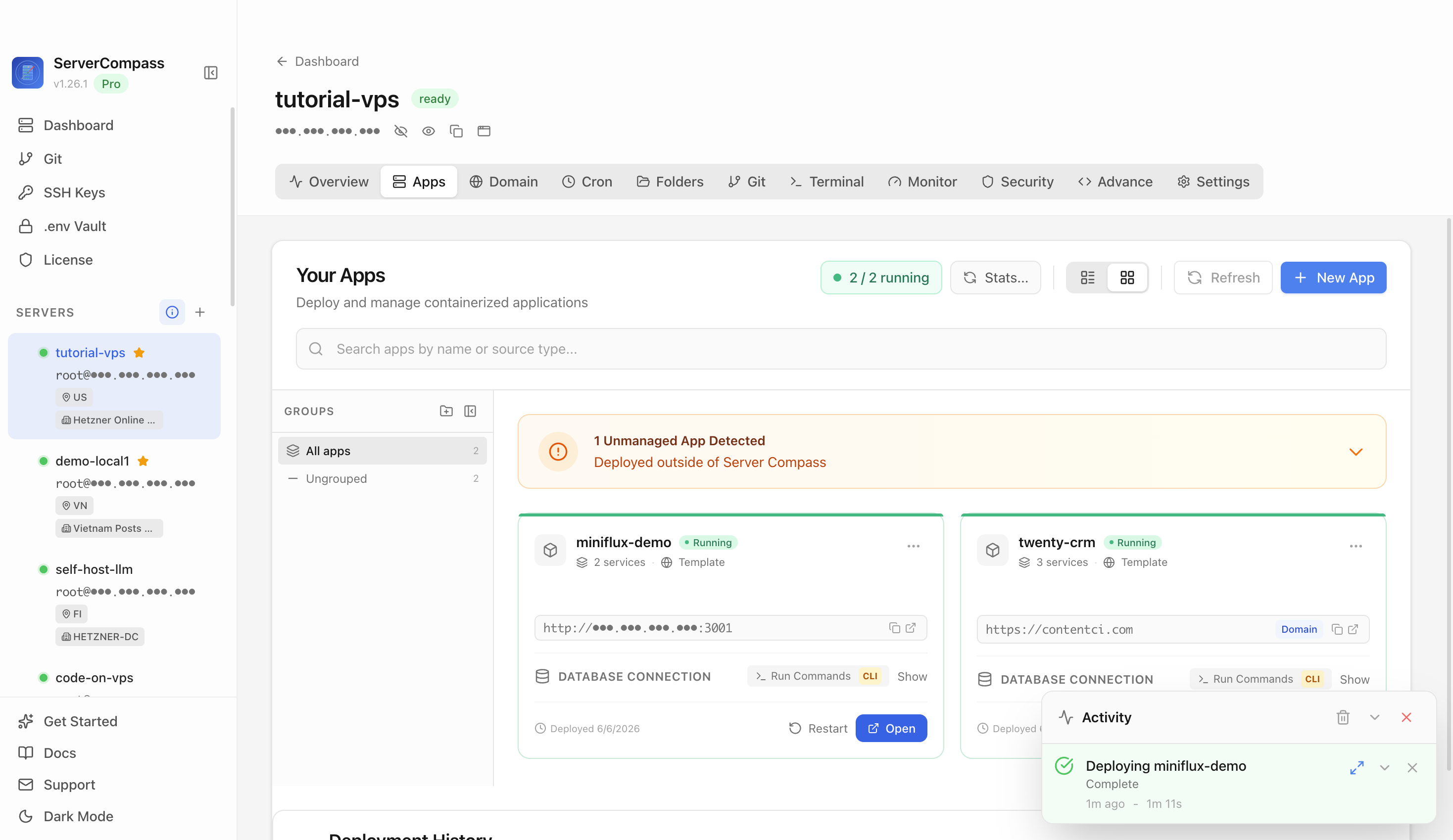Expand the Unmanaged App Detected banner

pyautogui.click(x=1356, y=452)
